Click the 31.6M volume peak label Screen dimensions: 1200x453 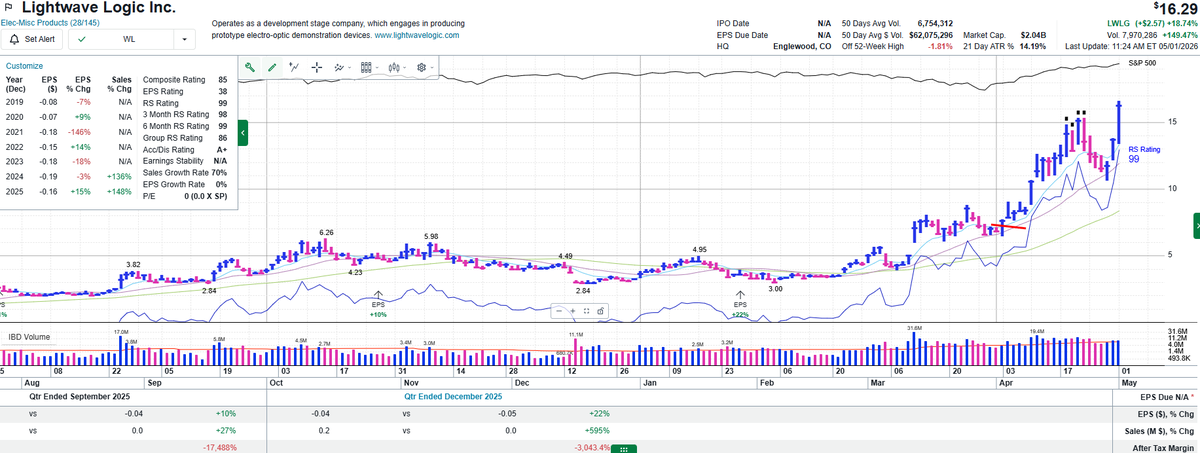point(914,328)
